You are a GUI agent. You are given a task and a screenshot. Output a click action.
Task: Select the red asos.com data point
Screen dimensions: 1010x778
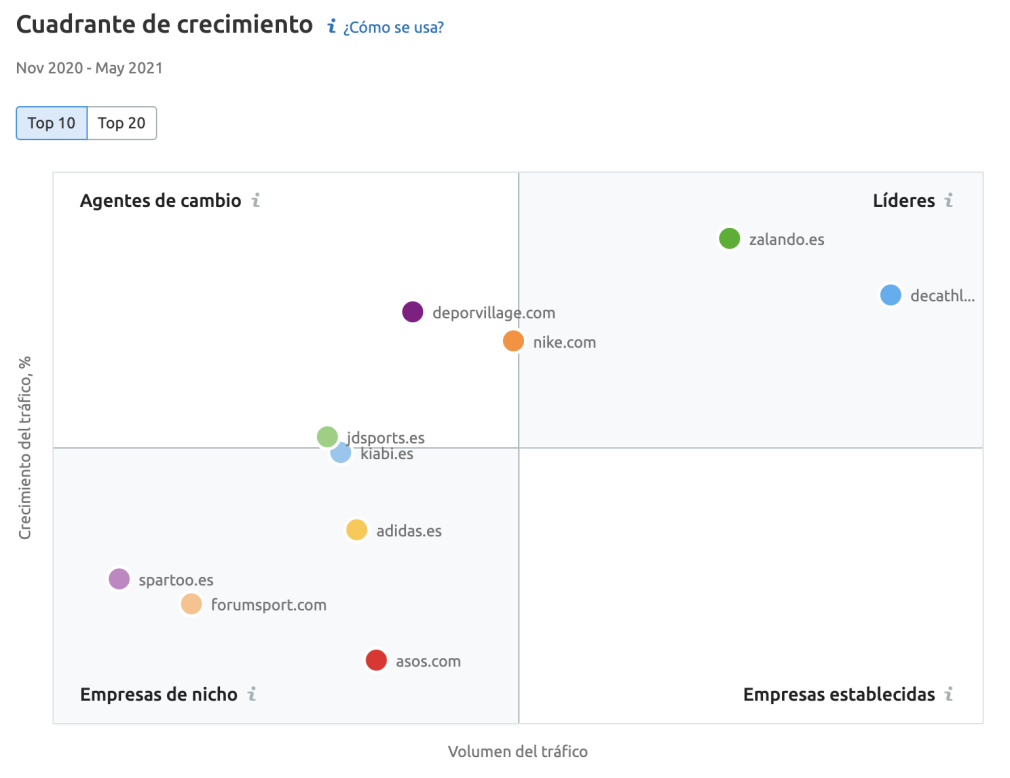[x=376, y=660]
